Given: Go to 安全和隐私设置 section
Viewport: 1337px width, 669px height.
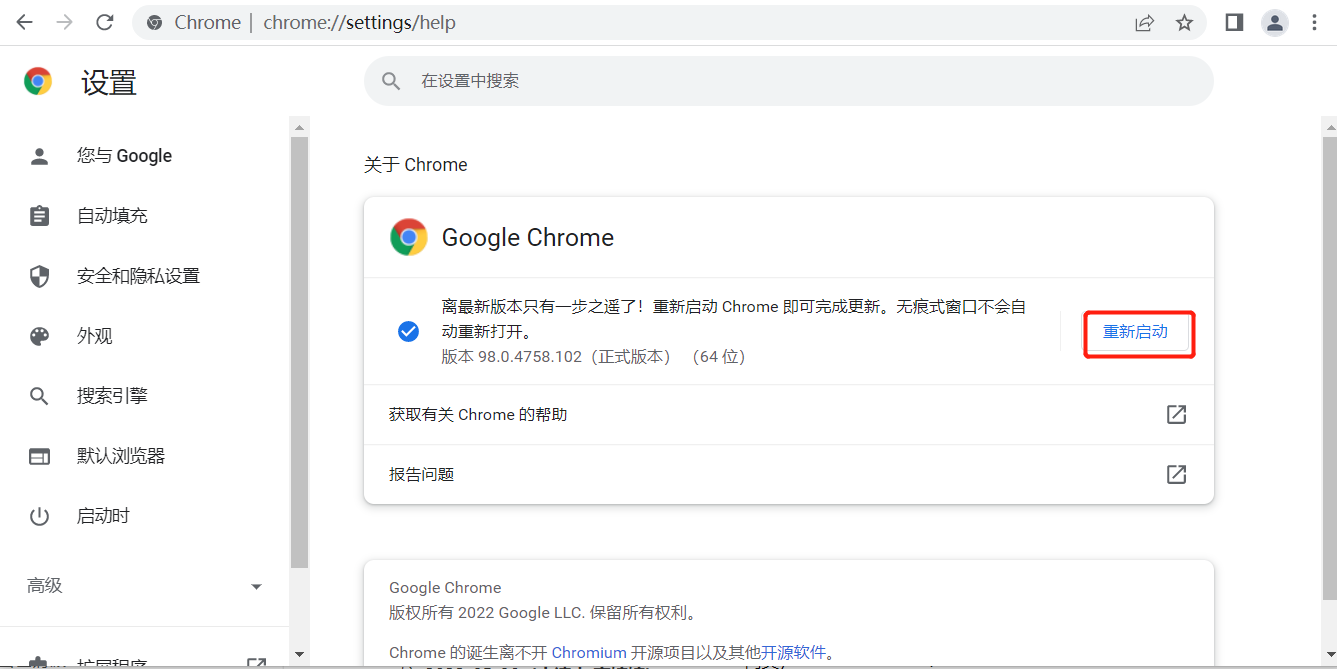Looking at the screenshot, I should click(x=145, y=276).
